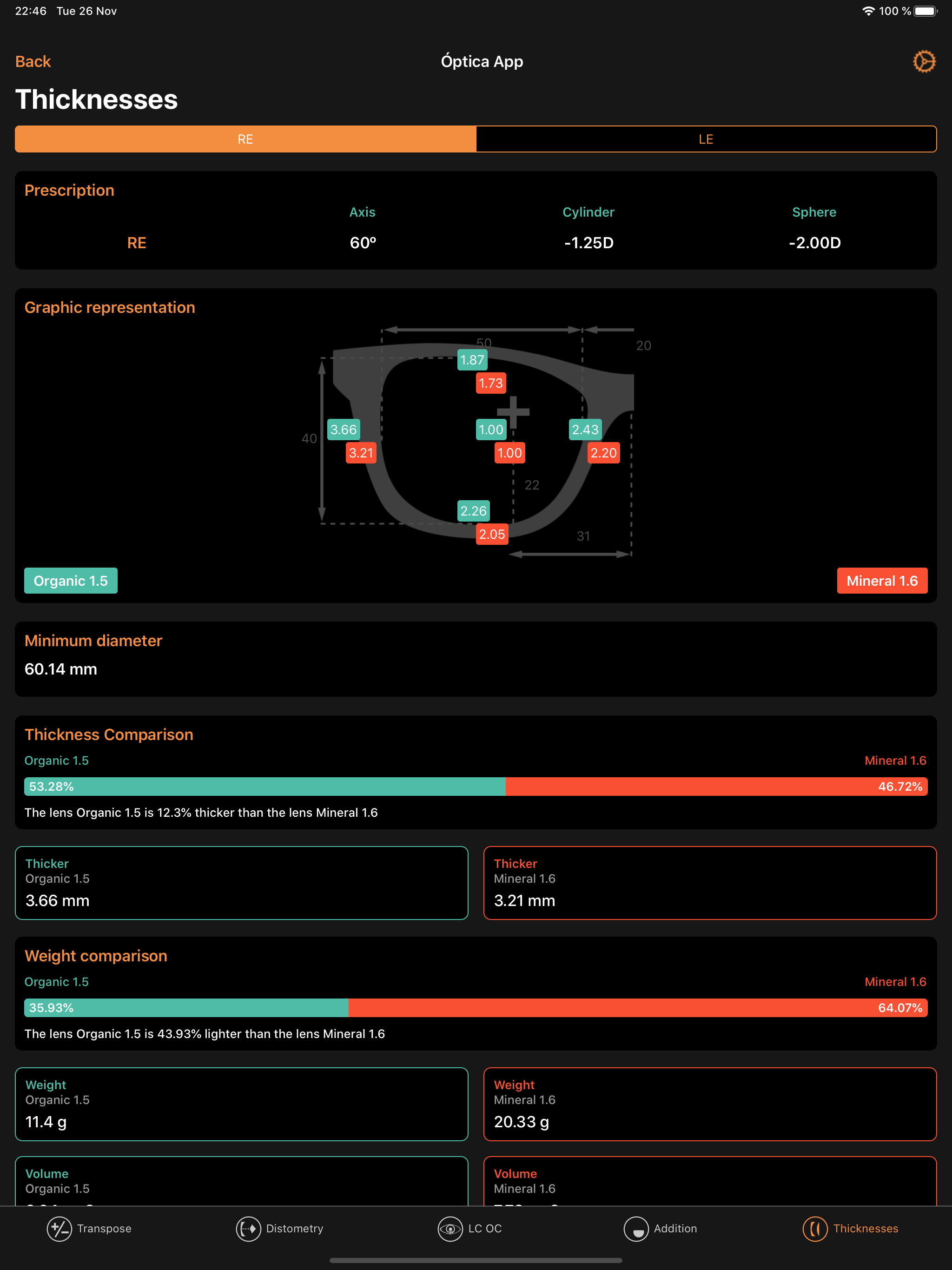Open the Thicker Mineral 1.6 card
Image resolution: width=952 pixels, height=1270 pixels.
click(710, 883)
